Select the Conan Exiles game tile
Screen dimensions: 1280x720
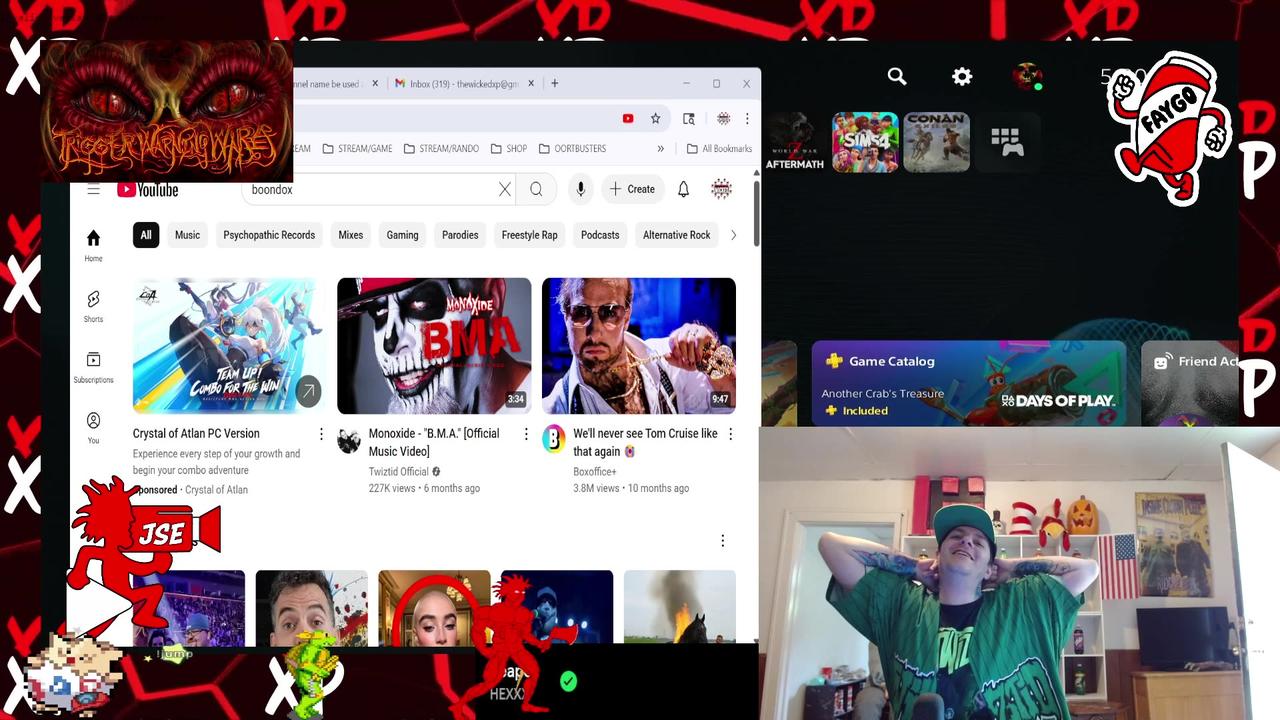click(x=937, y=142)
